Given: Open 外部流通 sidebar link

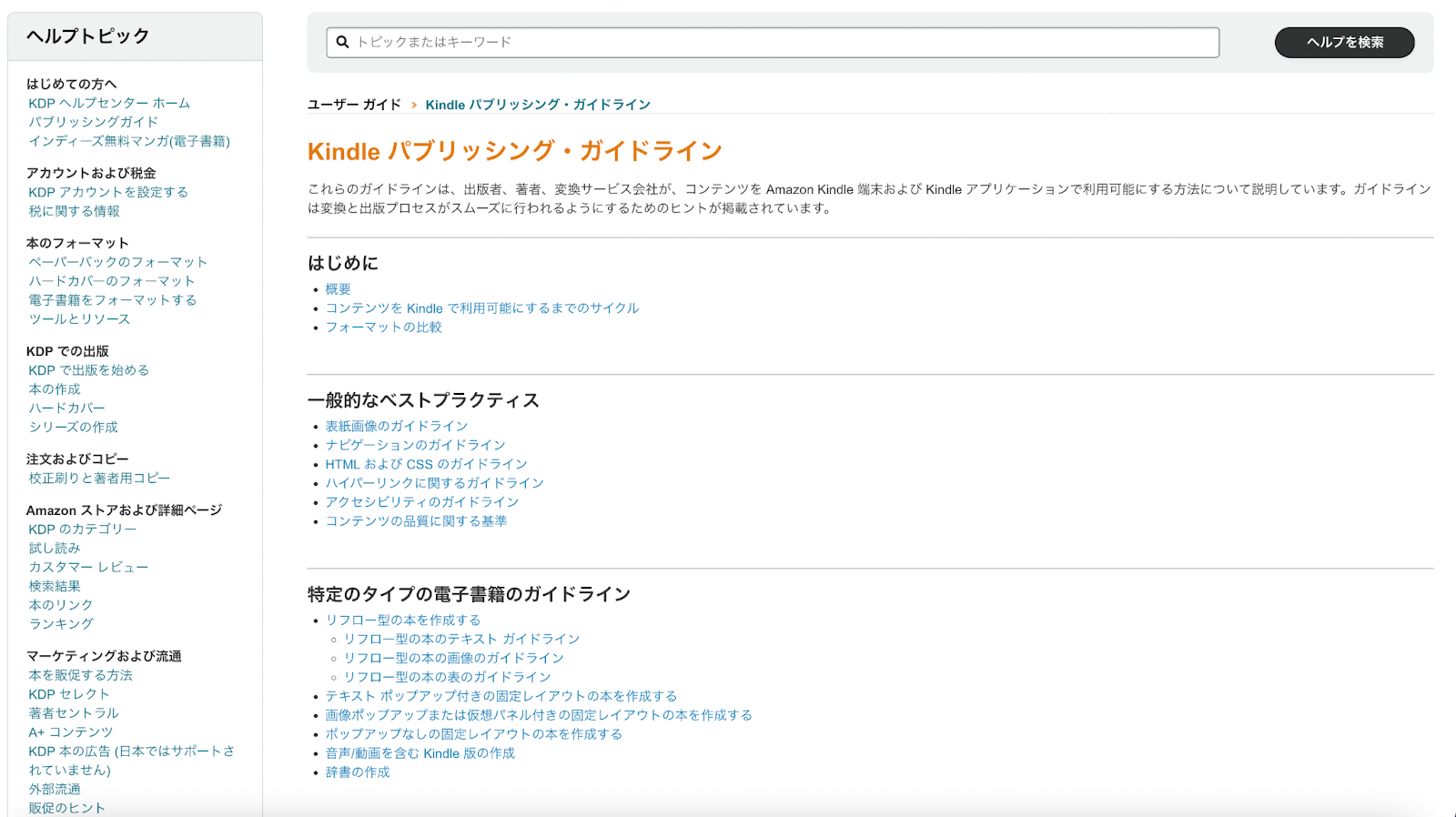Looking at the screenshot, I should 55,790.
